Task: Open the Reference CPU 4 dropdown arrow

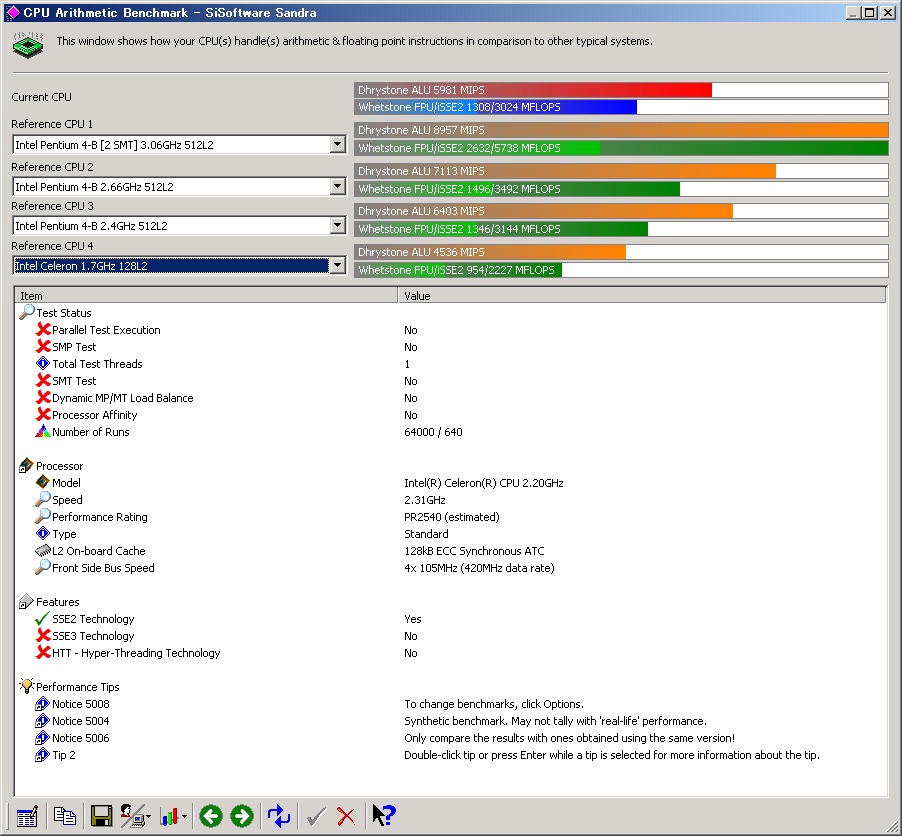Action: (338, 265)
